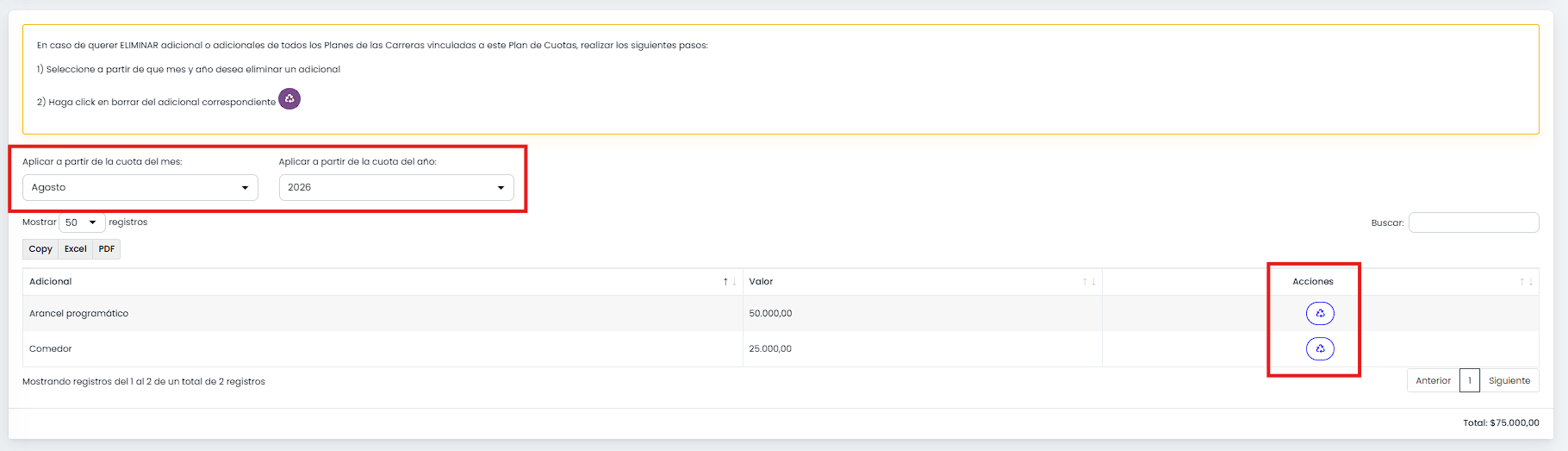1568x451 pixels.
Task: Select page 1 in pagination
Action: click(x=1470, y=380)
